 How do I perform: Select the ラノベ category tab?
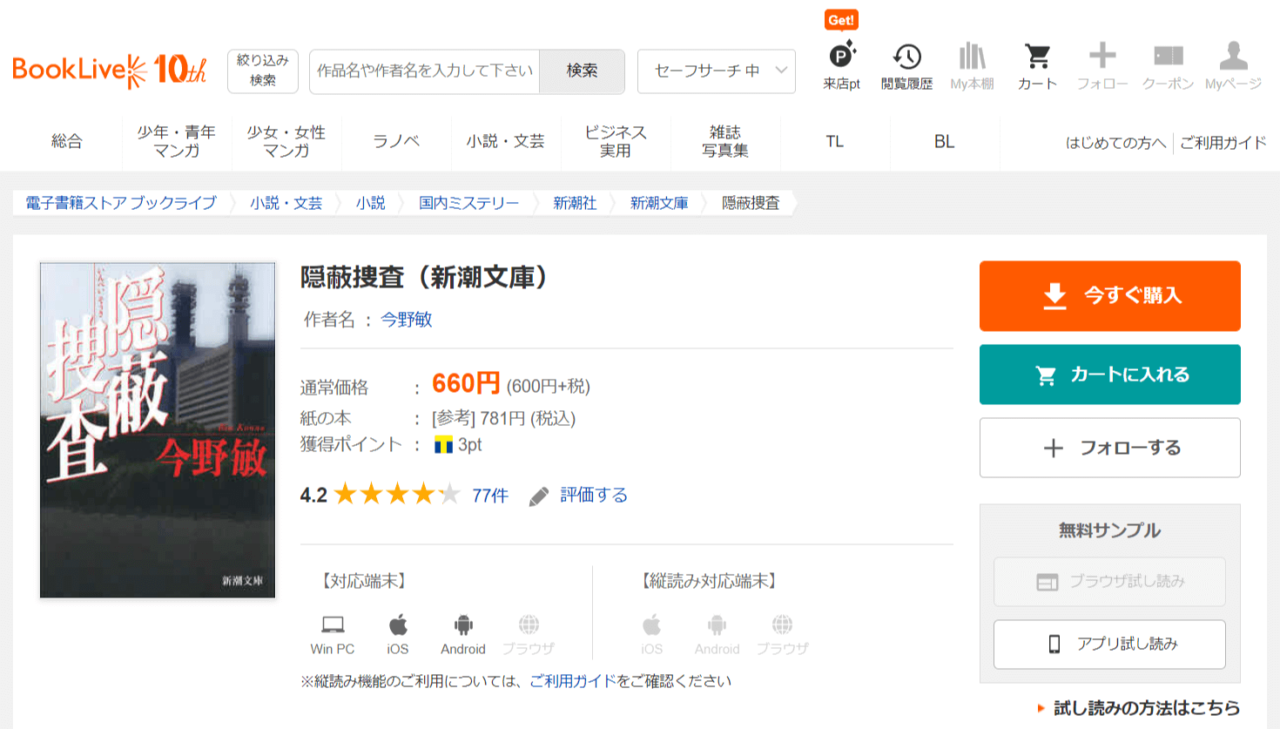point(396,142)
